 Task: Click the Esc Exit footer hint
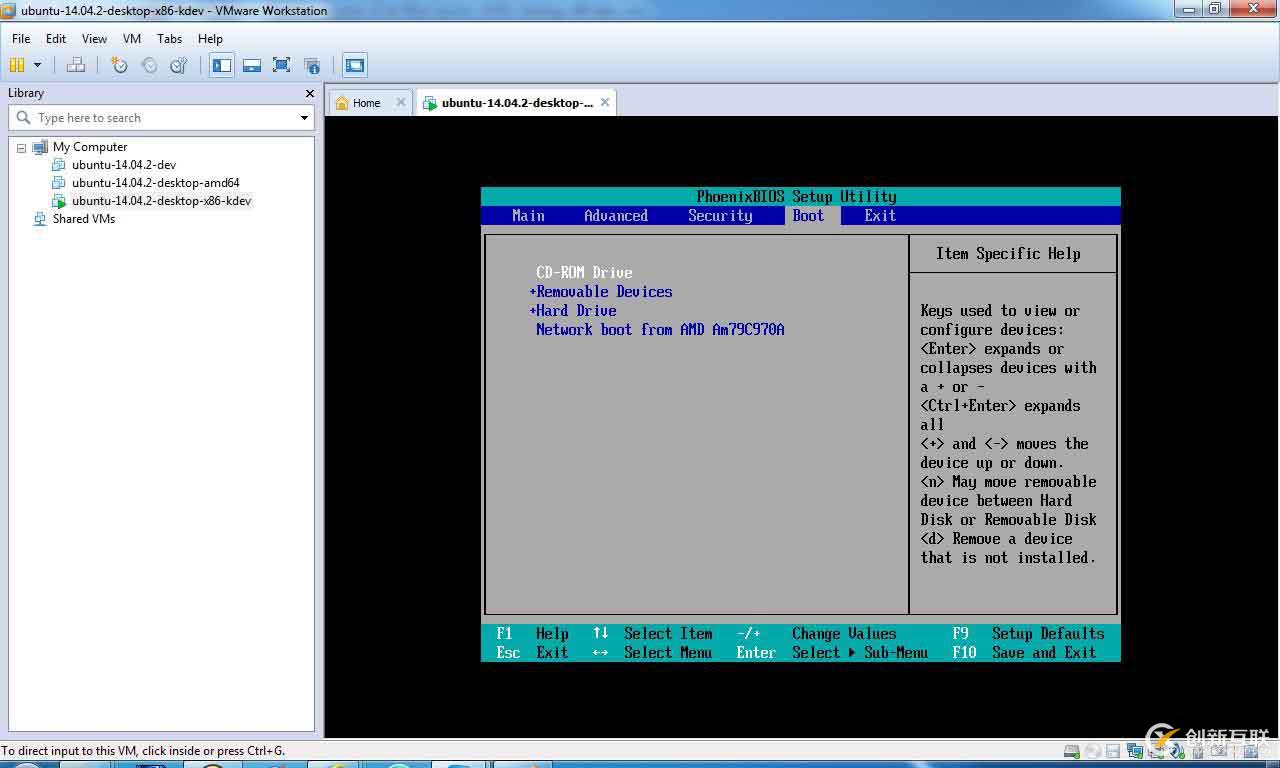[x=532, y=653]
